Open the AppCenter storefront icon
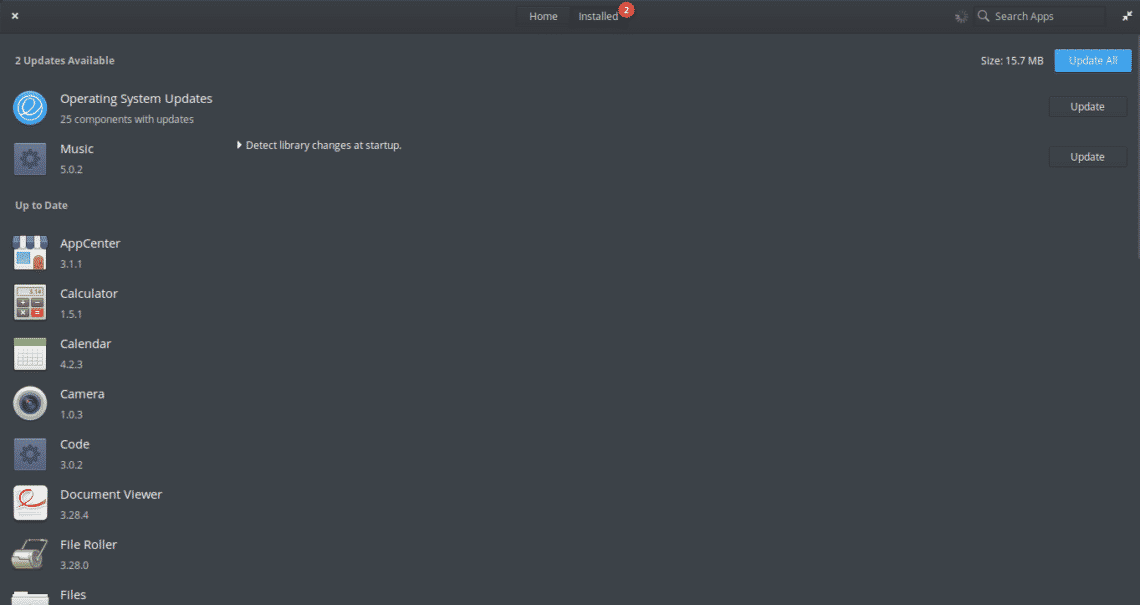 [30, 253]
